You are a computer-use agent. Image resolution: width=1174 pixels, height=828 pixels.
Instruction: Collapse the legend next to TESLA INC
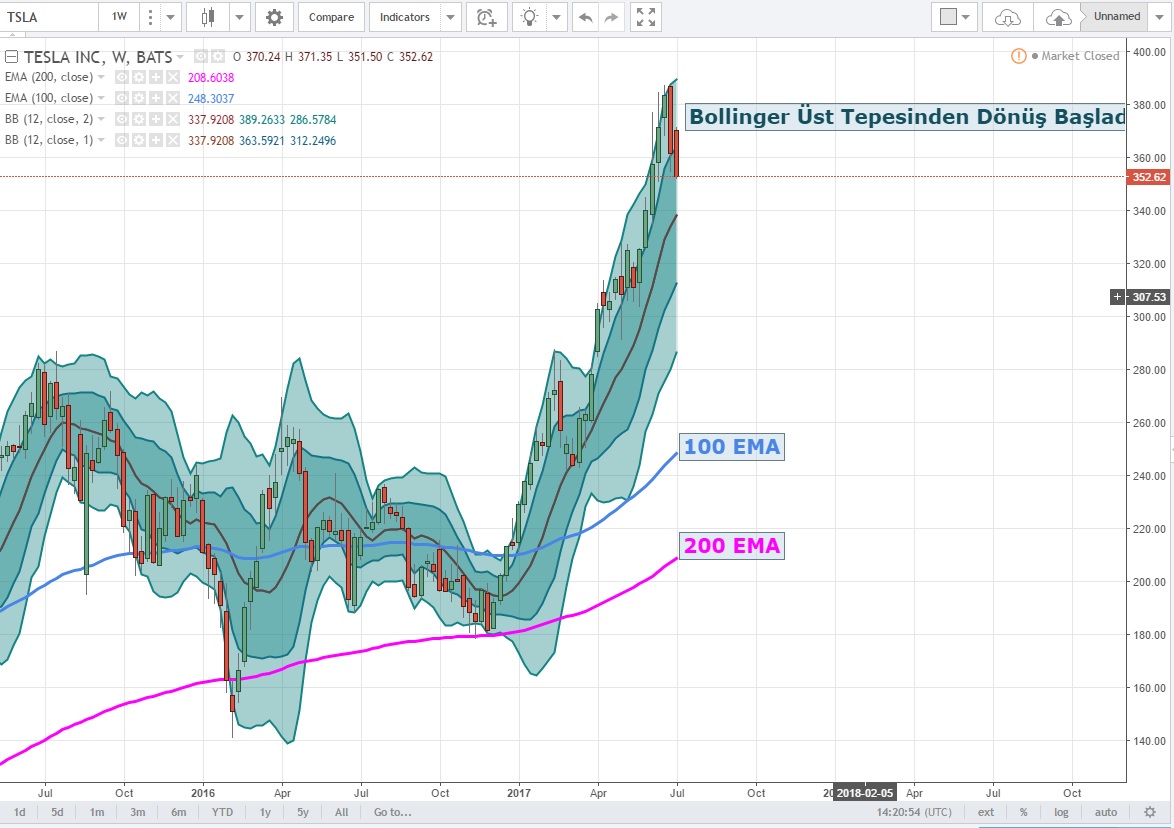(11, 56)
